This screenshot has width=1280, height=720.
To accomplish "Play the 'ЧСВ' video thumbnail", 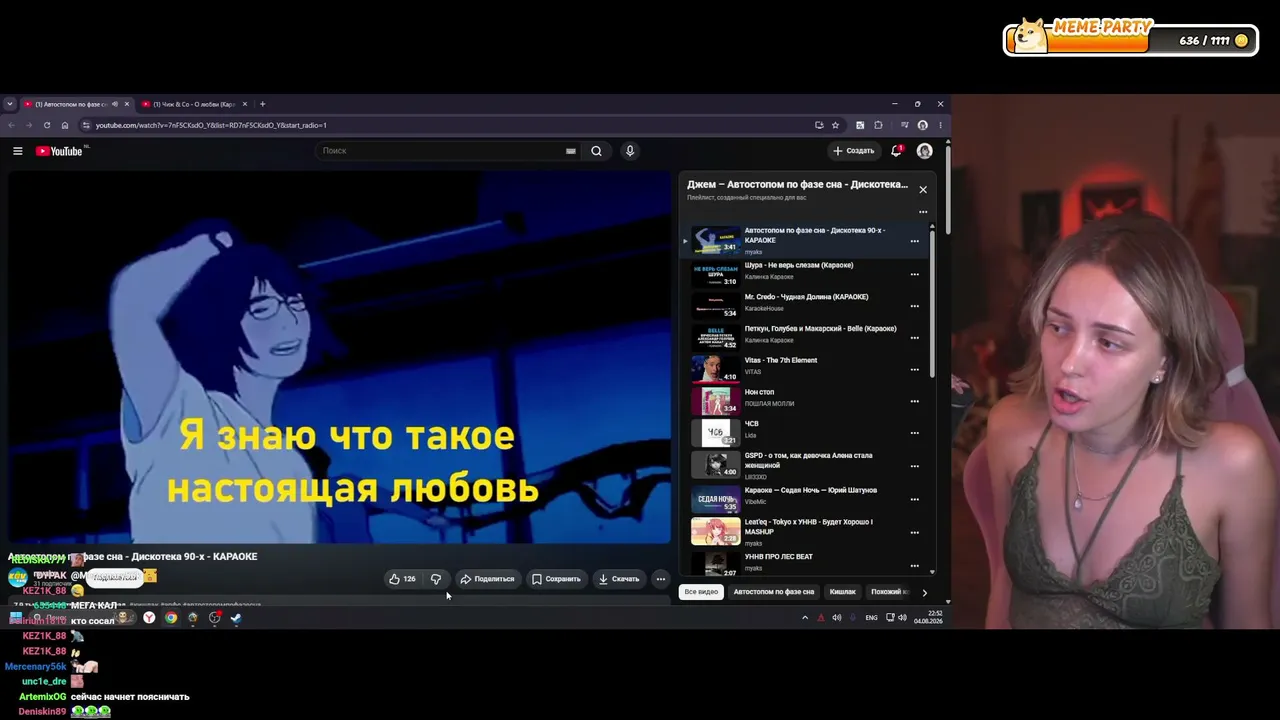I will coord(716,433).
